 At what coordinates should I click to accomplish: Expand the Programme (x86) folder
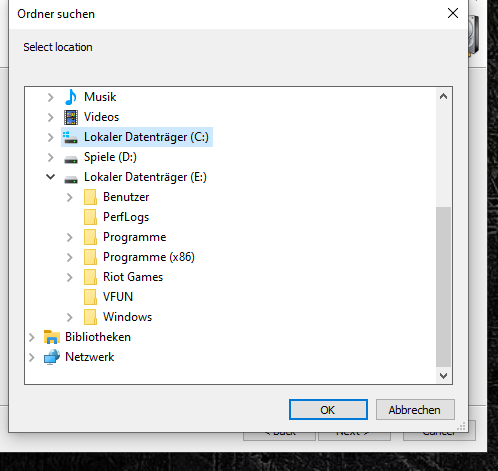(69, 257)
